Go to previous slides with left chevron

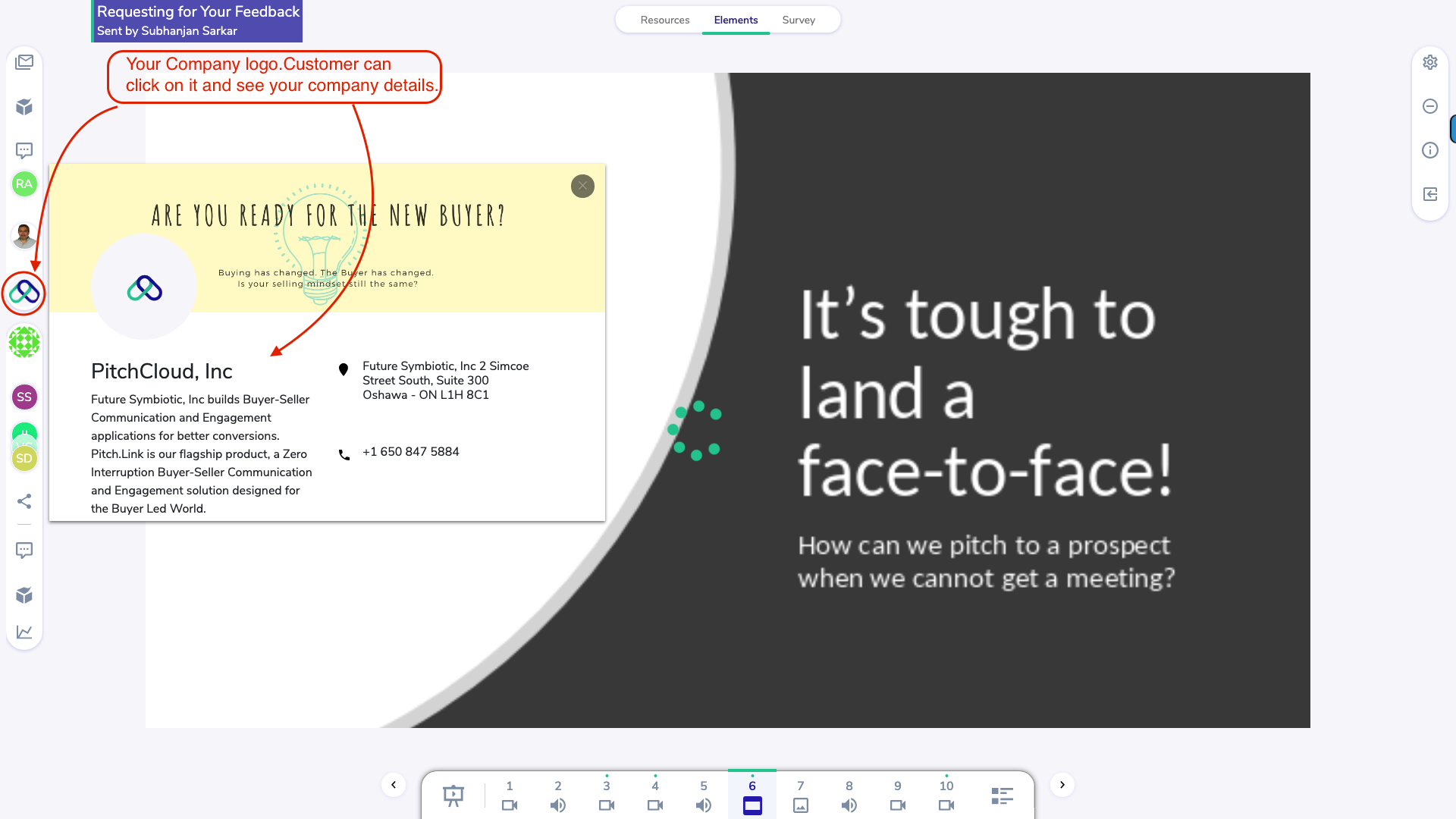[394, 785]
